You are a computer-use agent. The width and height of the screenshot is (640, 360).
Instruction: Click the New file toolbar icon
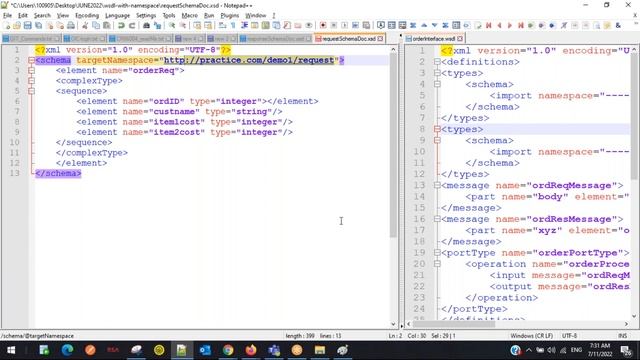(x=7, y=25)
